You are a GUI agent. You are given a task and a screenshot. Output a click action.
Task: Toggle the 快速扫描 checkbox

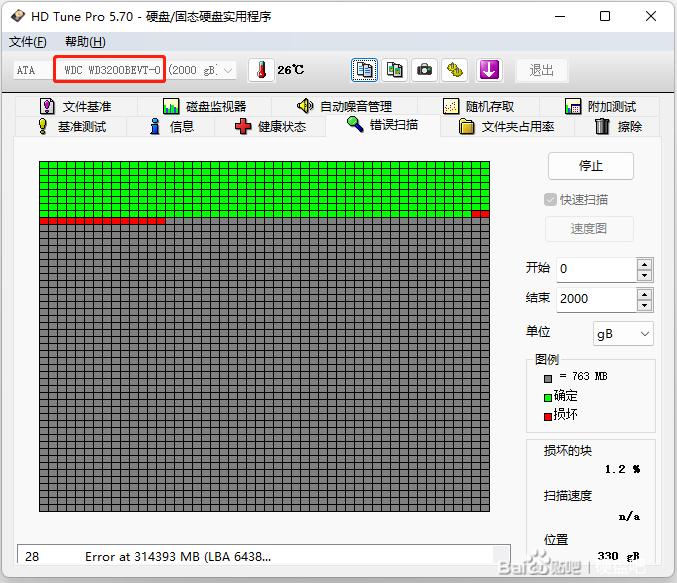pos(550,200)
